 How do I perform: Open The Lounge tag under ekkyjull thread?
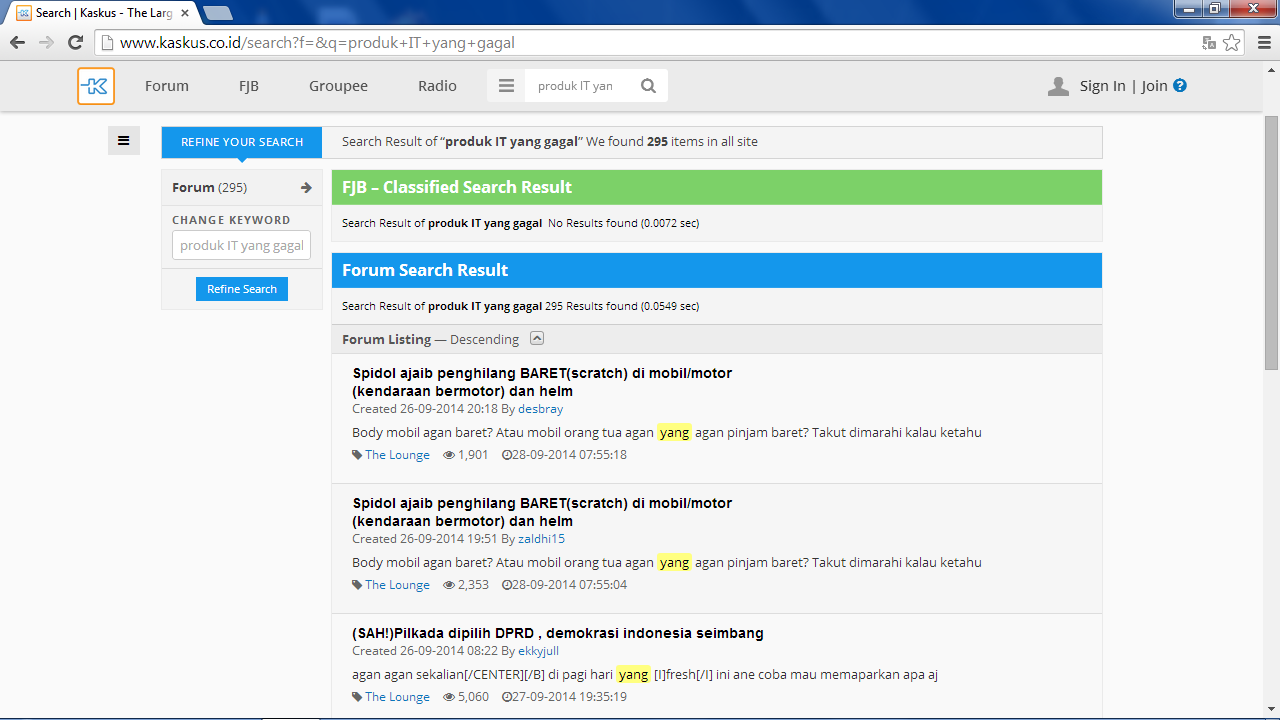click(397, 697)
